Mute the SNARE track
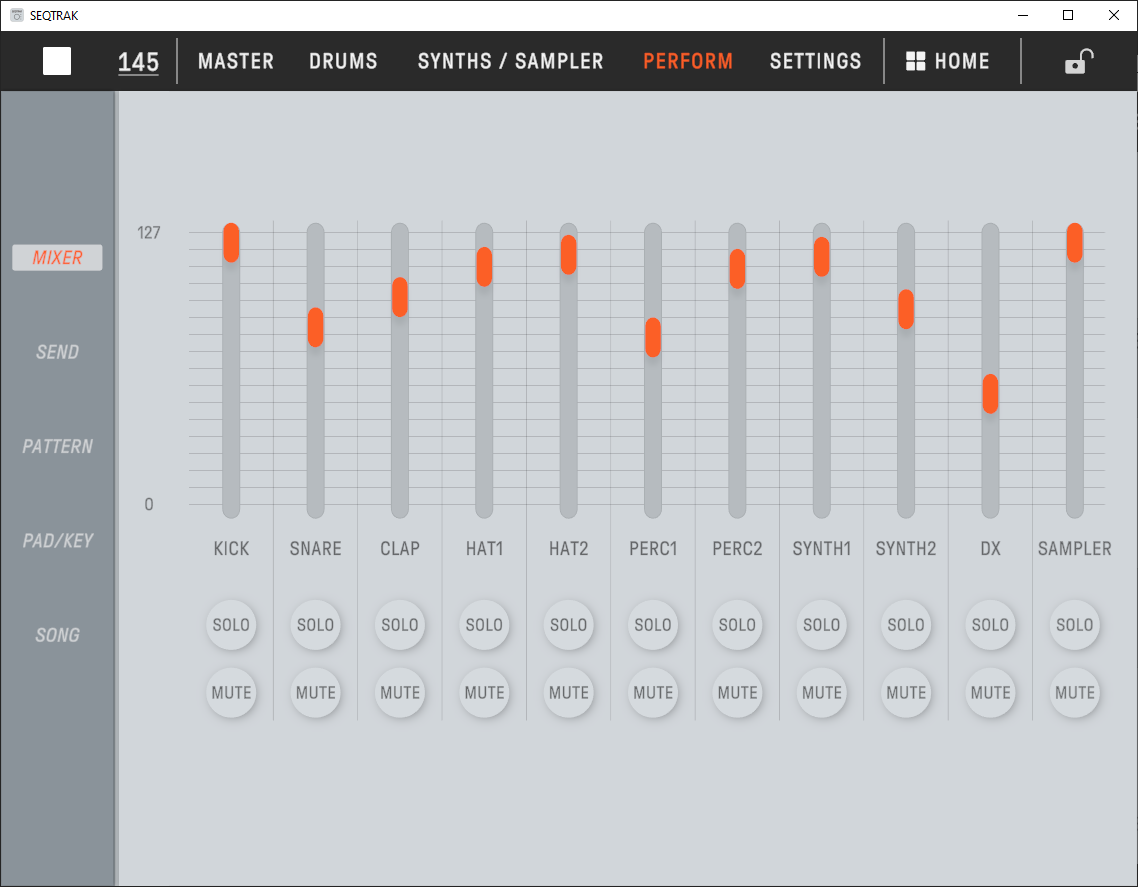1138x887 pixels. (x=315, y=693)
